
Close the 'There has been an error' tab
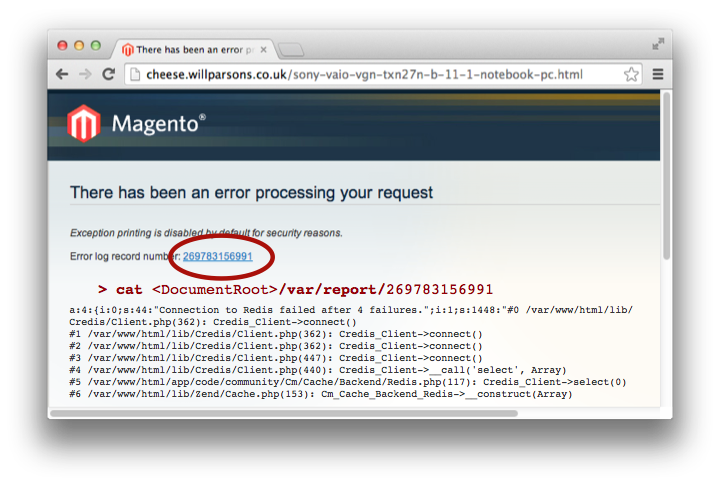coord(263,50)
